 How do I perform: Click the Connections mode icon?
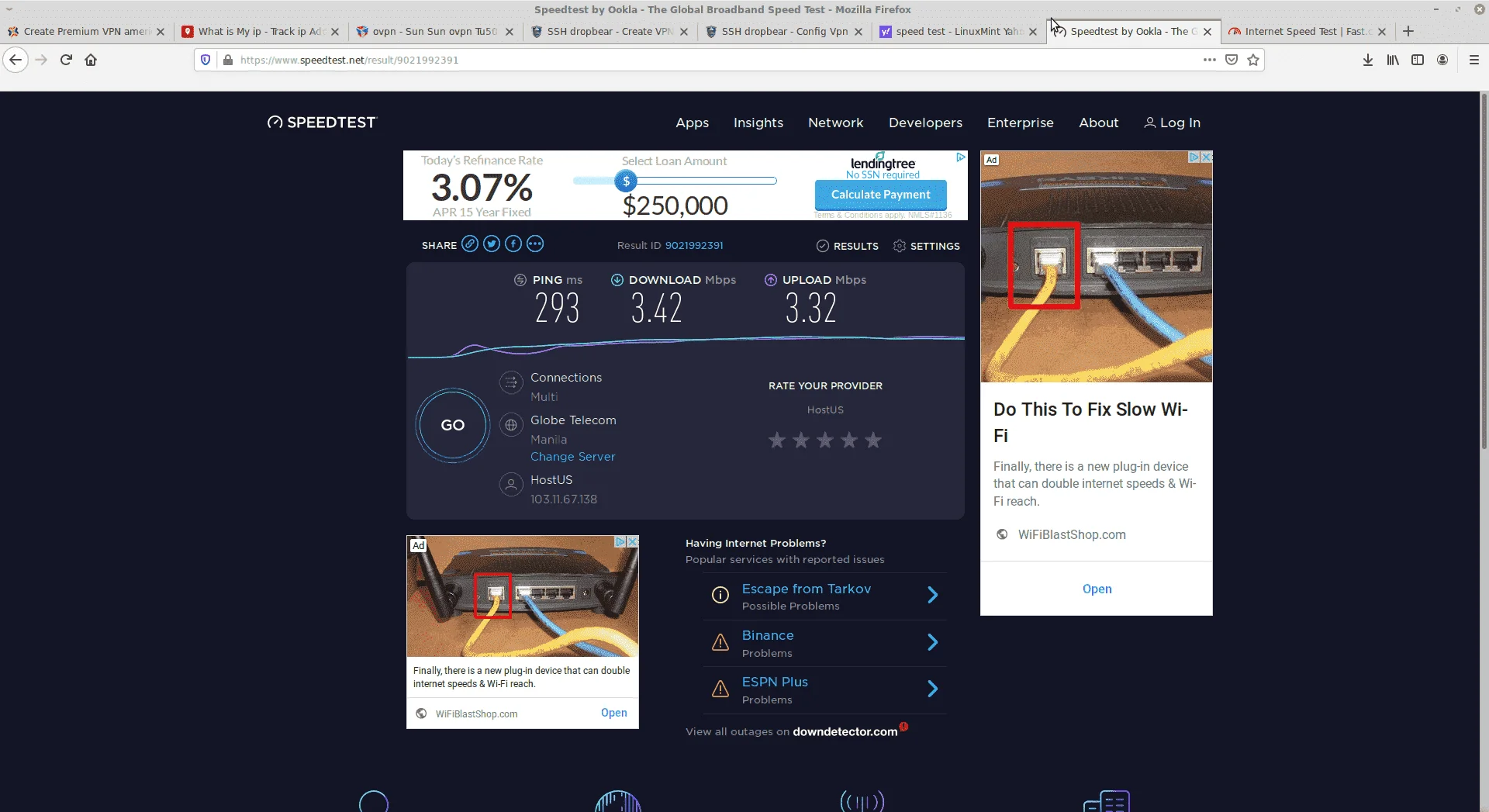tap(511, 382)
